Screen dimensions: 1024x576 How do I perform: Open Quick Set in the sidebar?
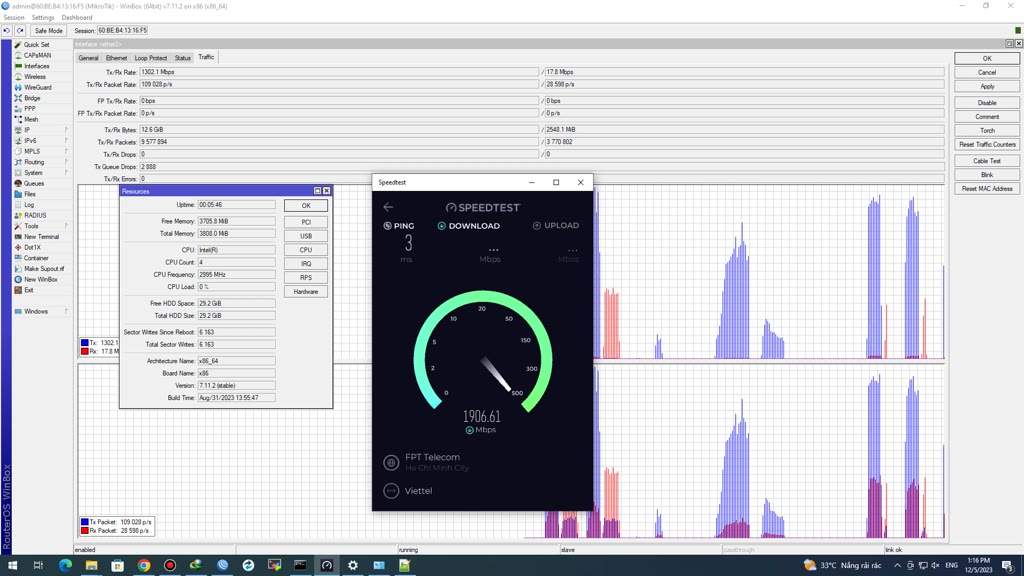(36, 45)
